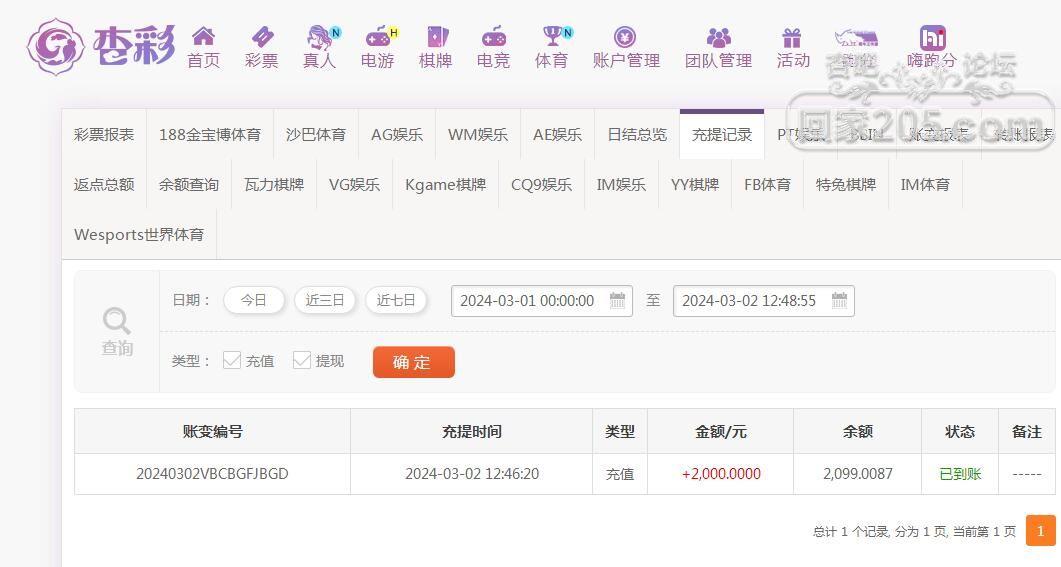Toggle the 充值 type checkbox
This screenshot has width=1061, height=567.
[231, 361]
